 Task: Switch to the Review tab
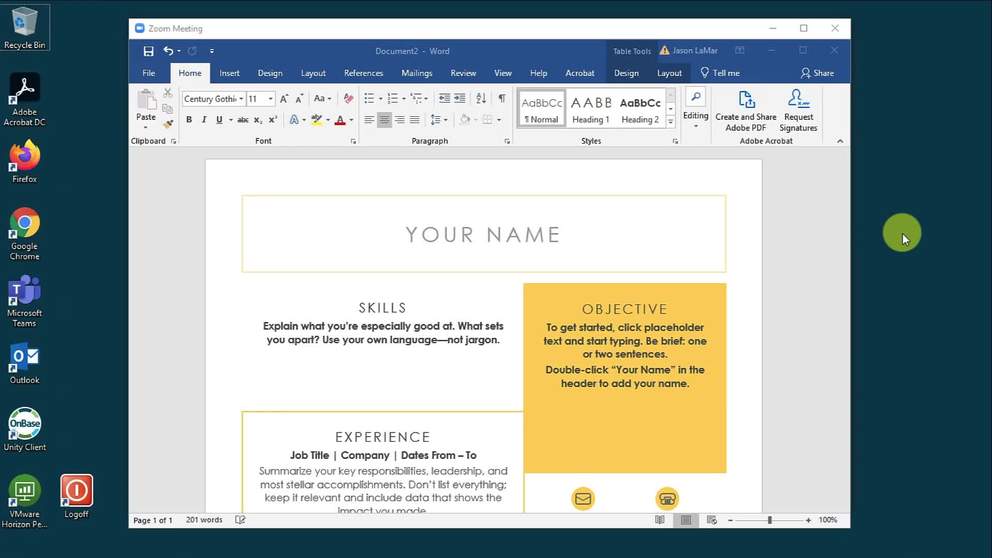click(x=463, y=73)
